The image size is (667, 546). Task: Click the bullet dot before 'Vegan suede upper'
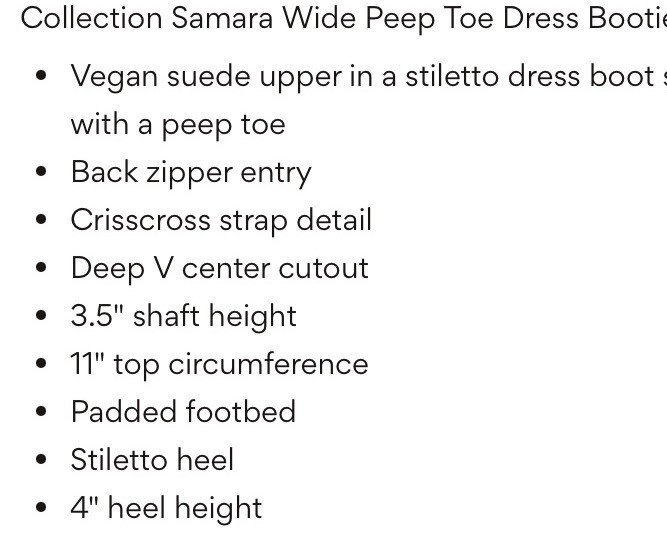(x=41, y=76)
